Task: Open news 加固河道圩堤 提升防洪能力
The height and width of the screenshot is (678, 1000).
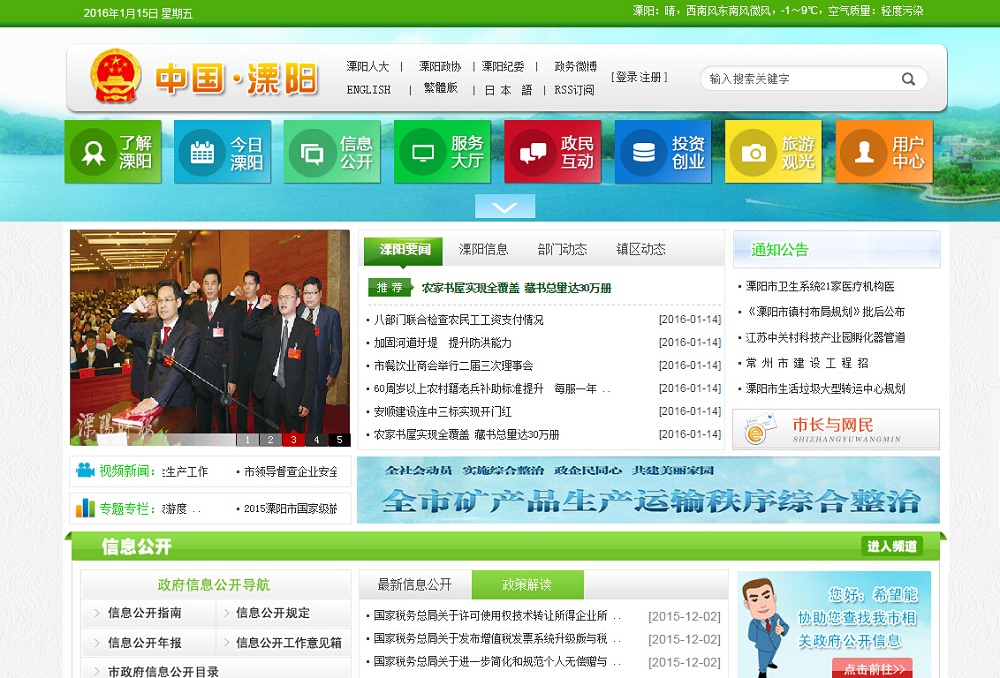Action: (443, 343)
